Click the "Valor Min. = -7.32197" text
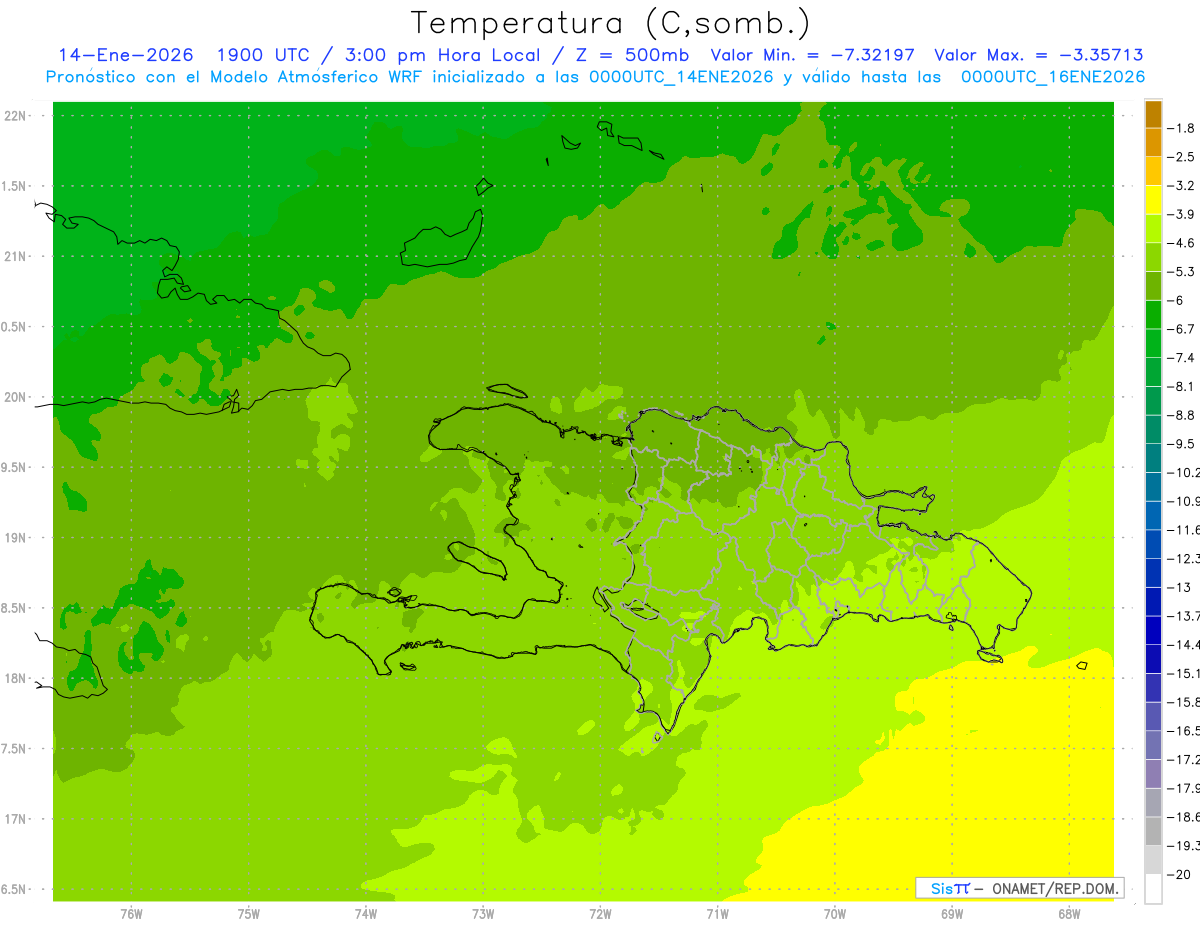 pyautogui.click(x=813, y=56)
